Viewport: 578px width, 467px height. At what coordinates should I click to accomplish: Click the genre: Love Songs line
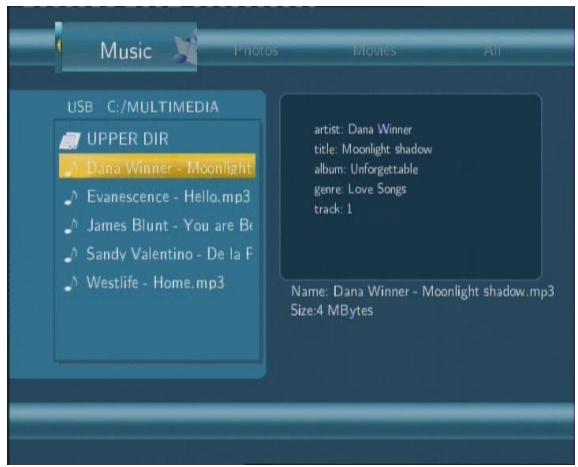(360, 189)
